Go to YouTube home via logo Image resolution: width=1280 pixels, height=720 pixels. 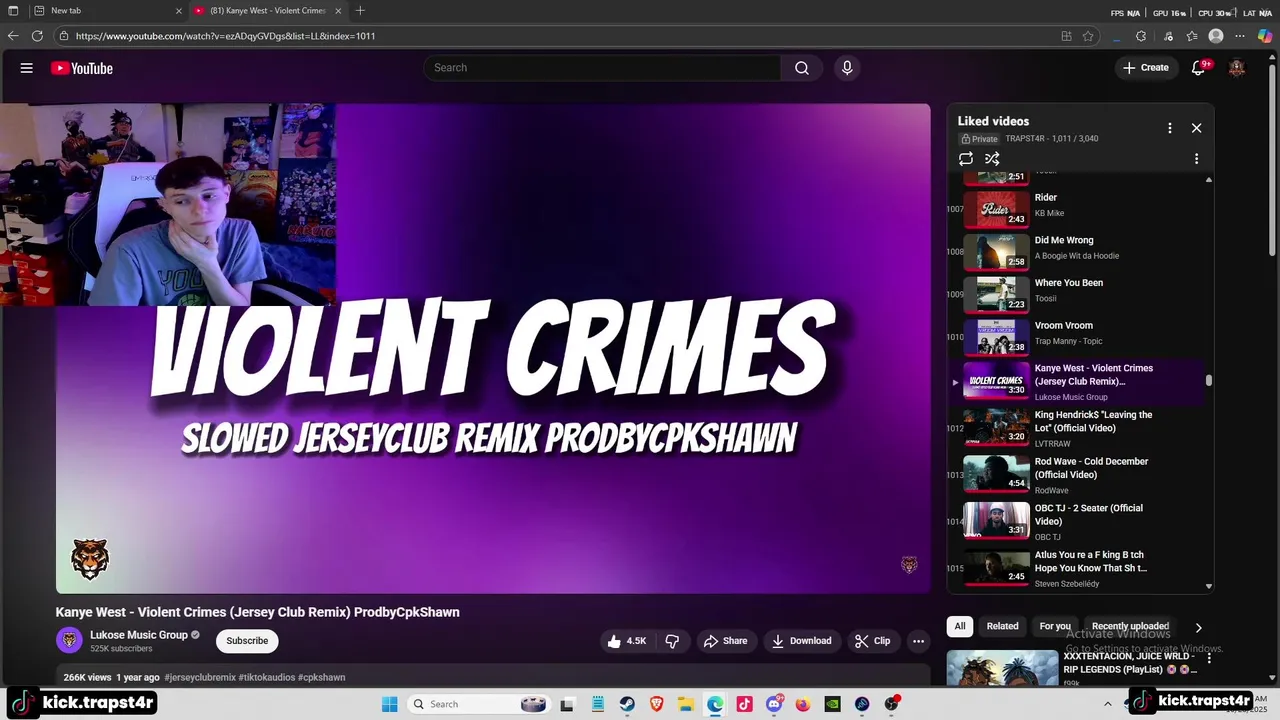click(x=82, y=68)
